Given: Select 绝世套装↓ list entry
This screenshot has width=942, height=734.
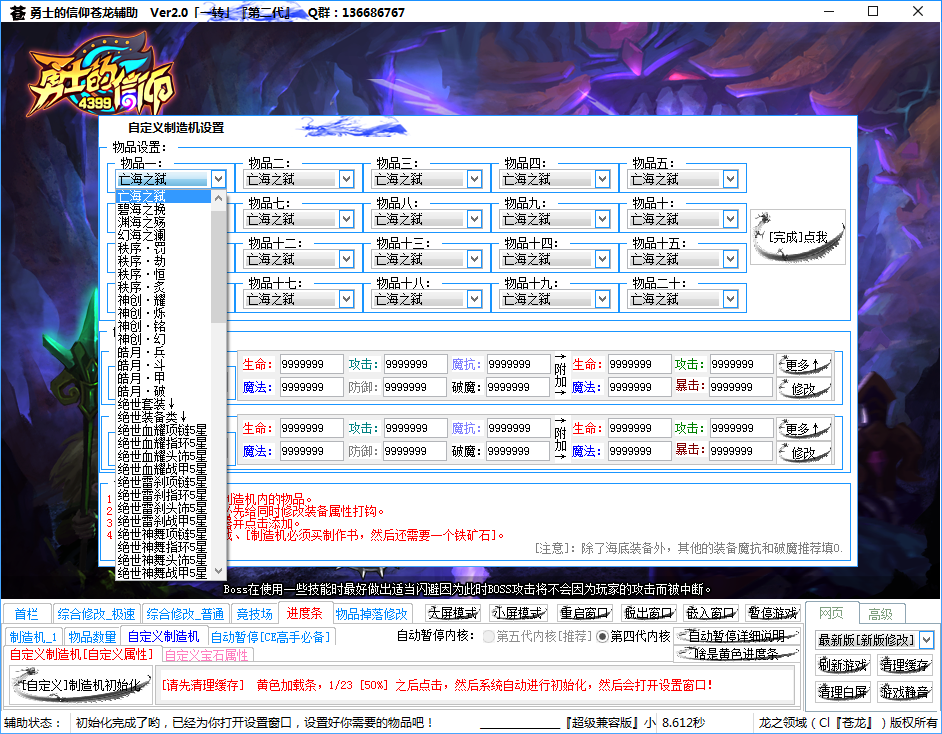Looking at the screenshot, I should (163, 404).
